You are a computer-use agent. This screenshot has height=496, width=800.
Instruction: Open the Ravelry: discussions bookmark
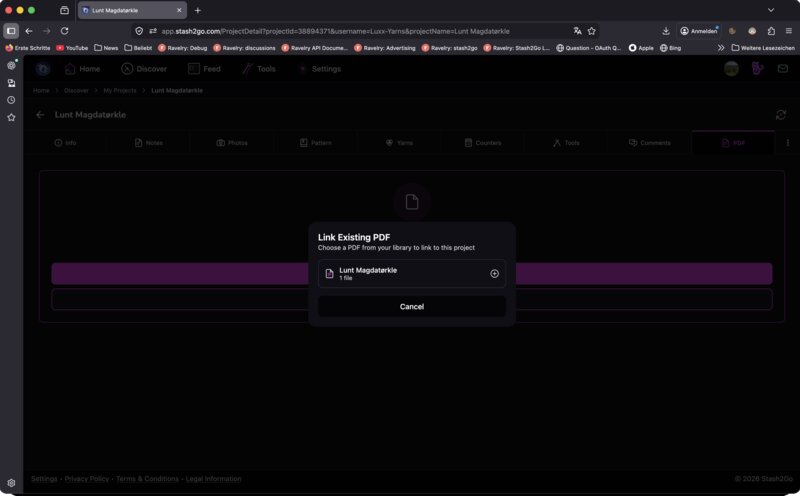pos(244,48)
